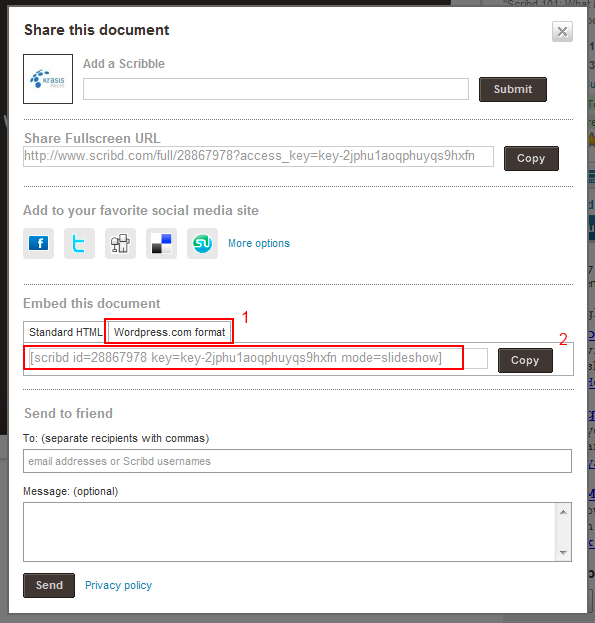Share document on Delicious

point(161,243)
